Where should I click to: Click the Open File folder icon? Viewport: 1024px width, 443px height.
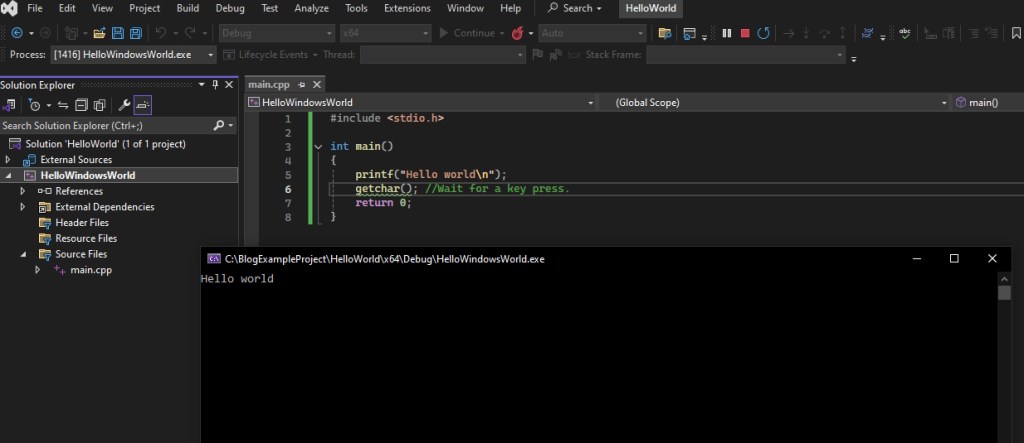98,33
